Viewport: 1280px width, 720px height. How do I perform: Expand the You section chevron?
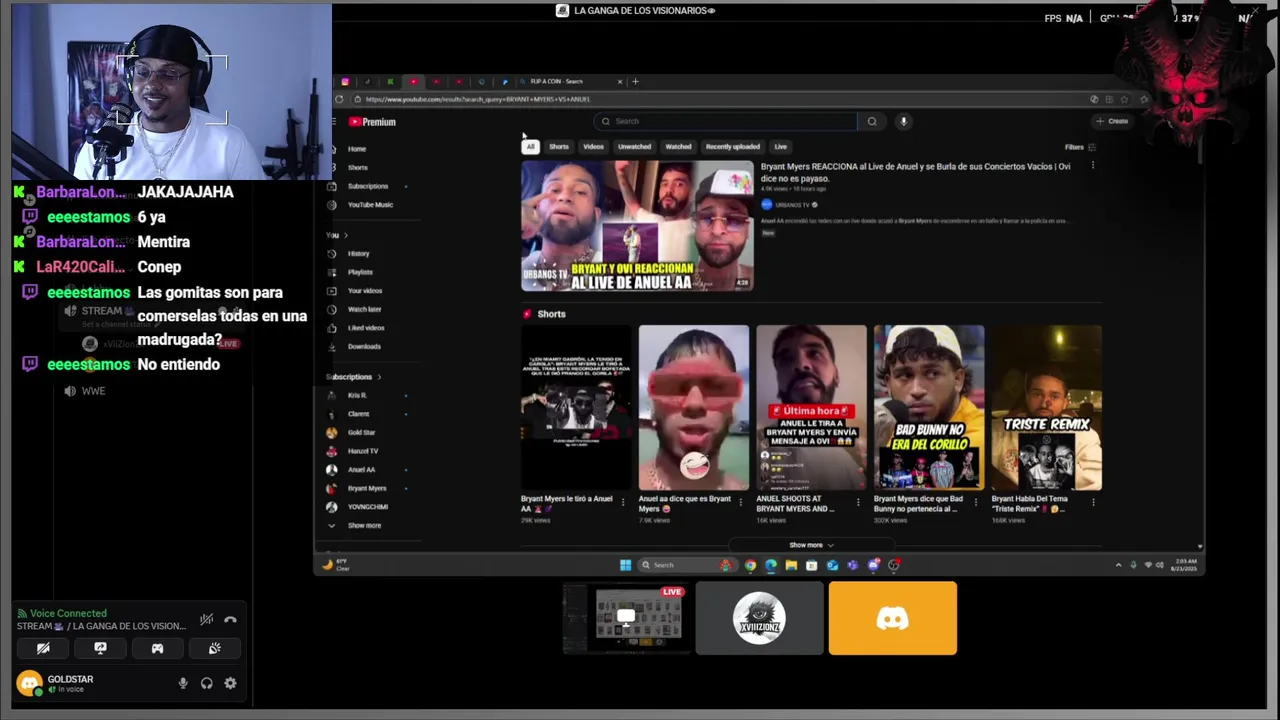pyautogui.click(x=346, y=235)
